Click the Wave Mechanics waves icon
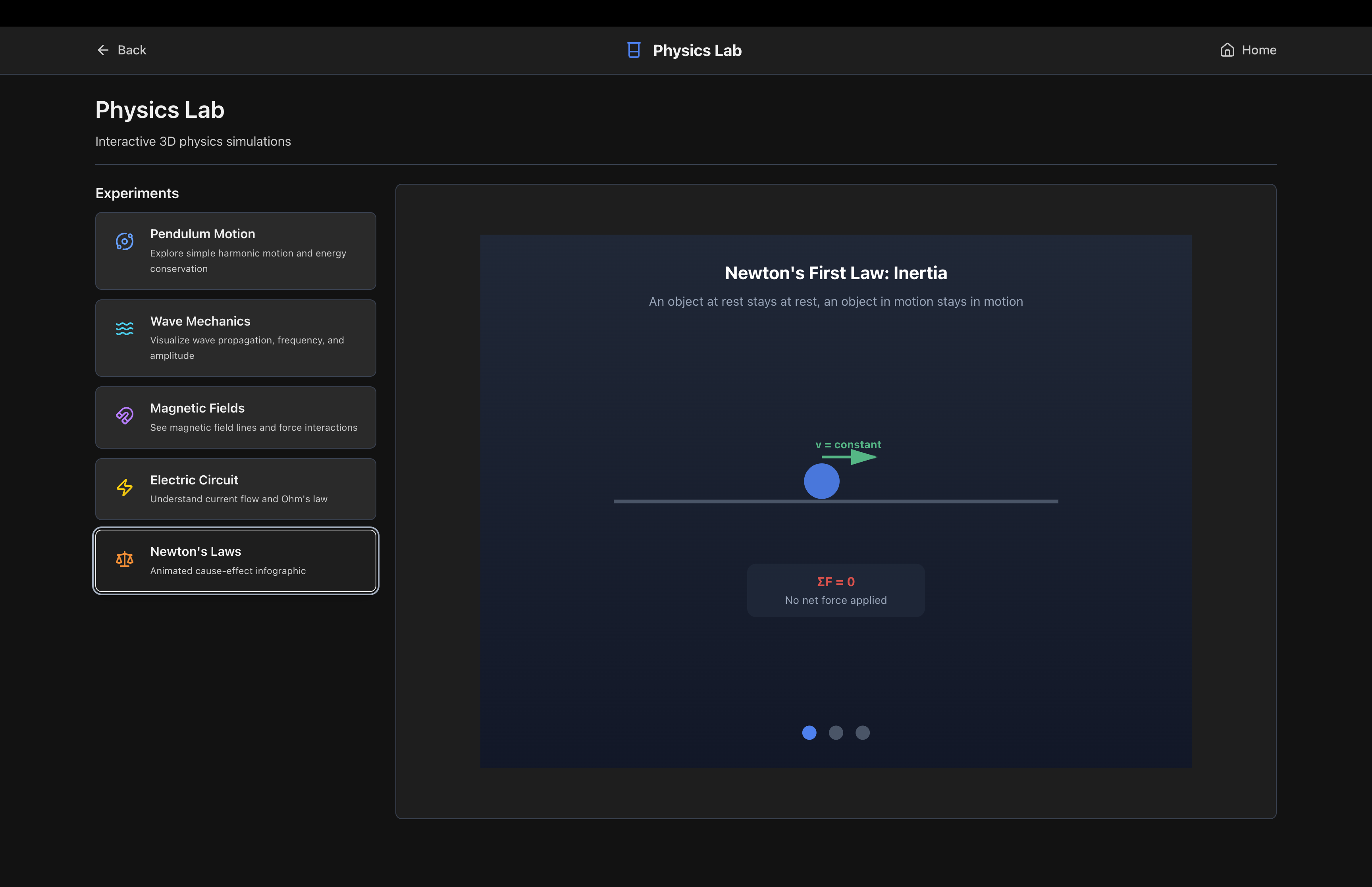 point(124,328)
